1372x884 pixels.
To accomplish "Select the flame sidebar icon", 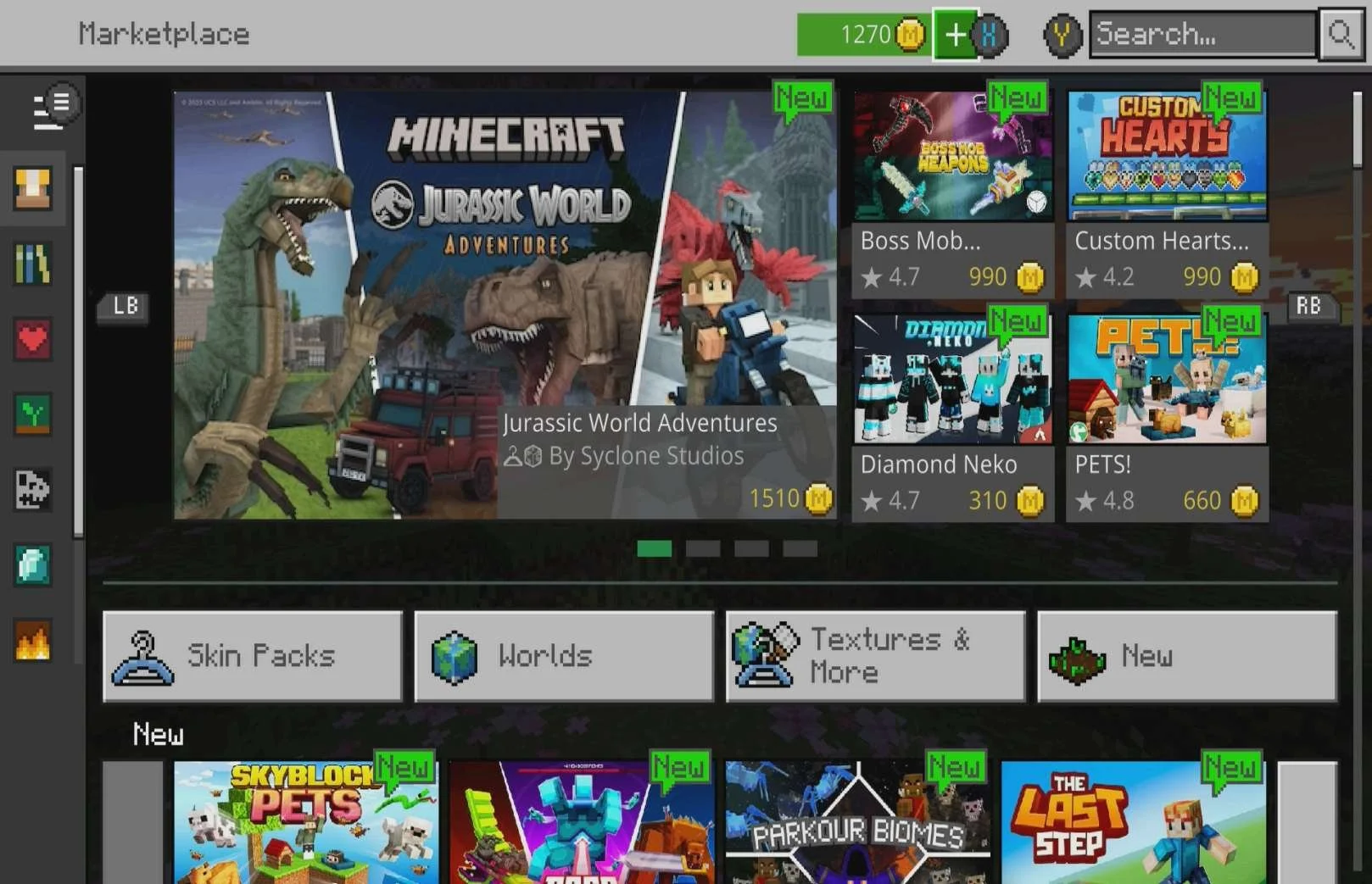I will click(33, 640).
